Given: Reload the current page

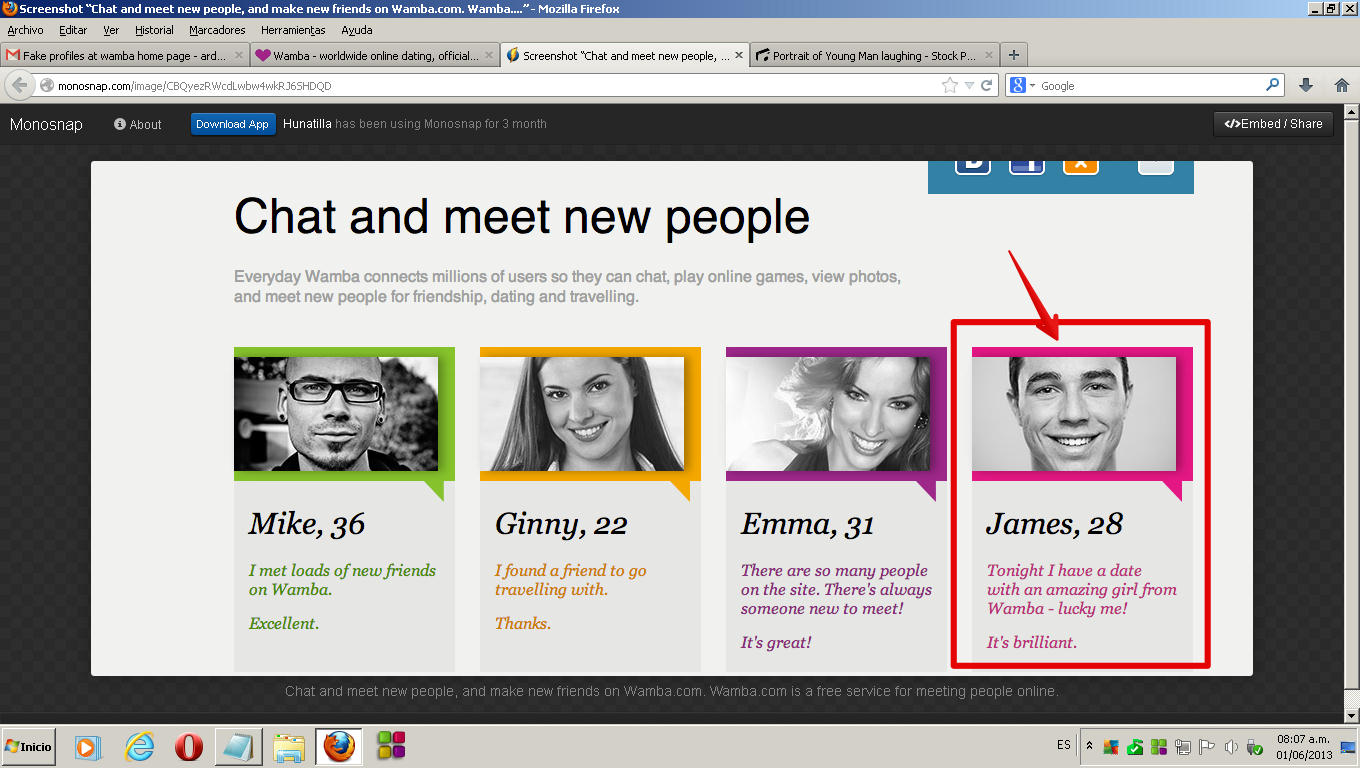Looking at the screenshot, I should (987, 86).
